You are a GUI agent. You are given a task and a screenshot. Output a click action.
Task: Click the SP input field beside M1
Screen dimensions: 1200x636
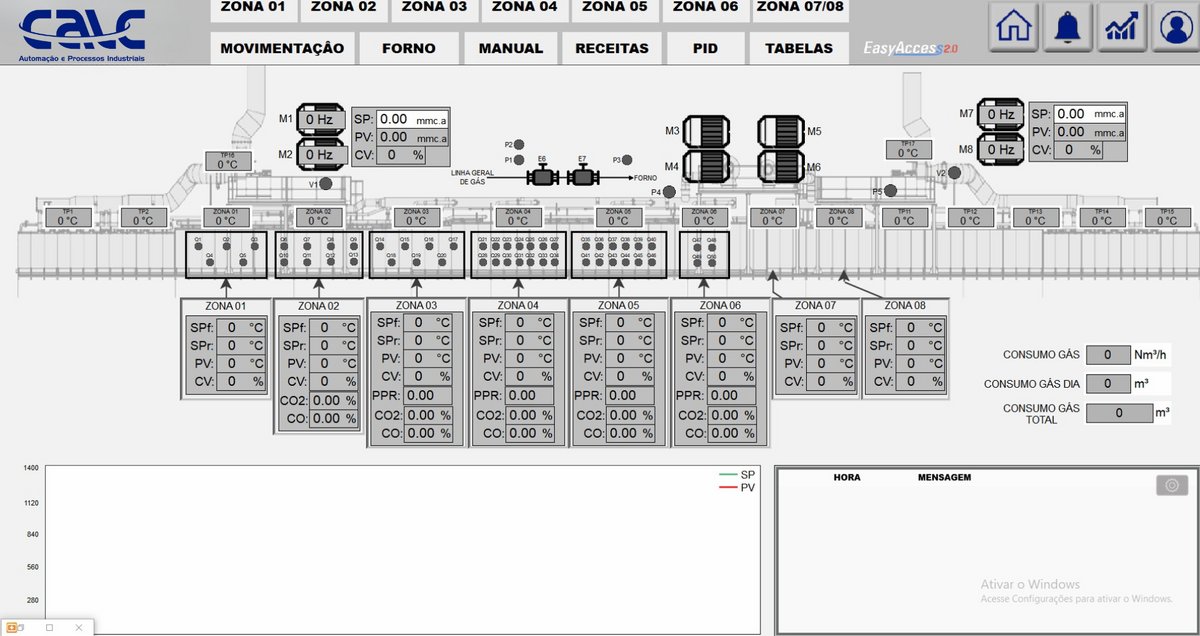[413, 118]
